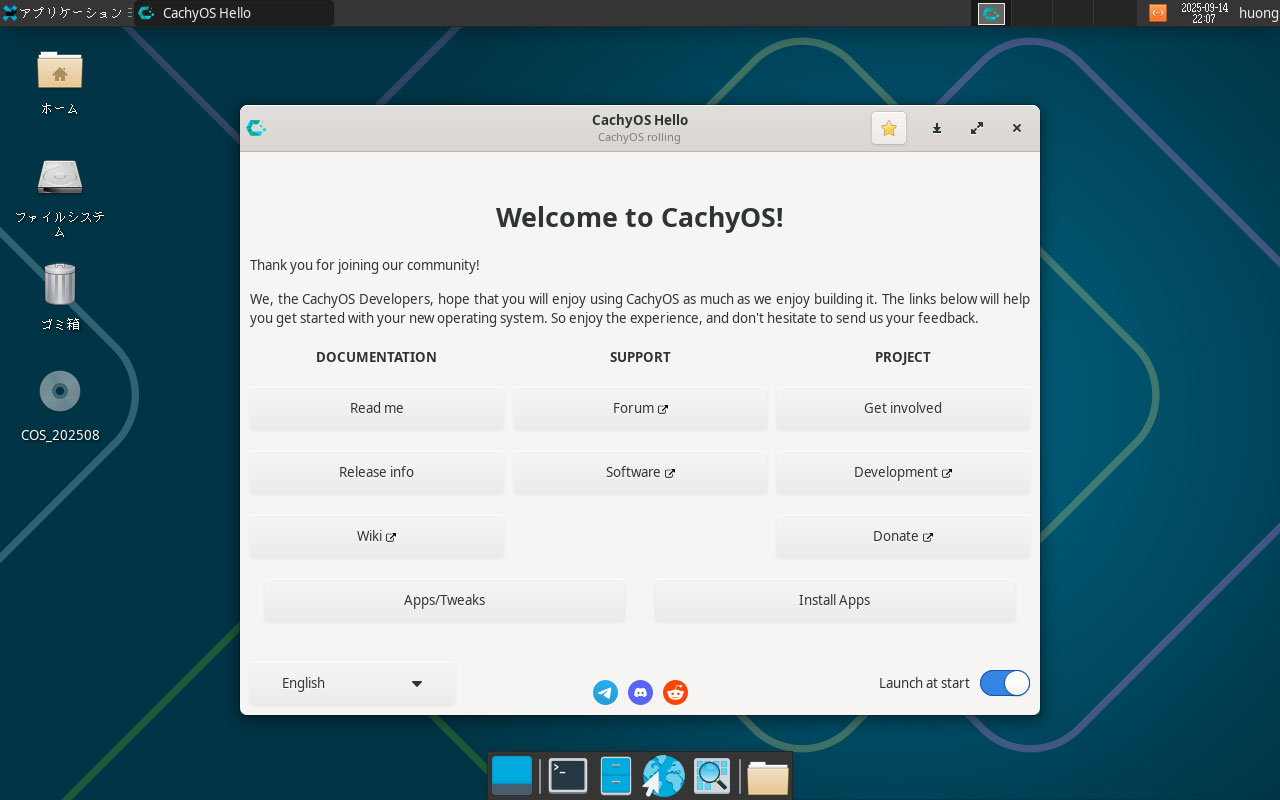Open the Applications menu in top panel
The image size is (1280, 800).
[68, 13]
